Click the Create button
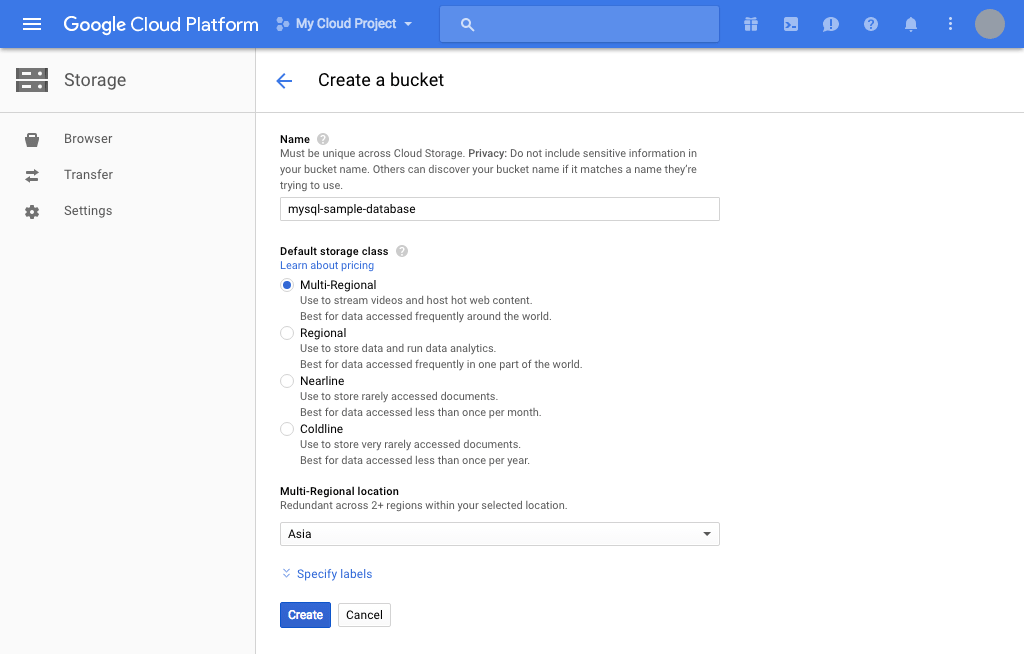 [x=305, y=615]
